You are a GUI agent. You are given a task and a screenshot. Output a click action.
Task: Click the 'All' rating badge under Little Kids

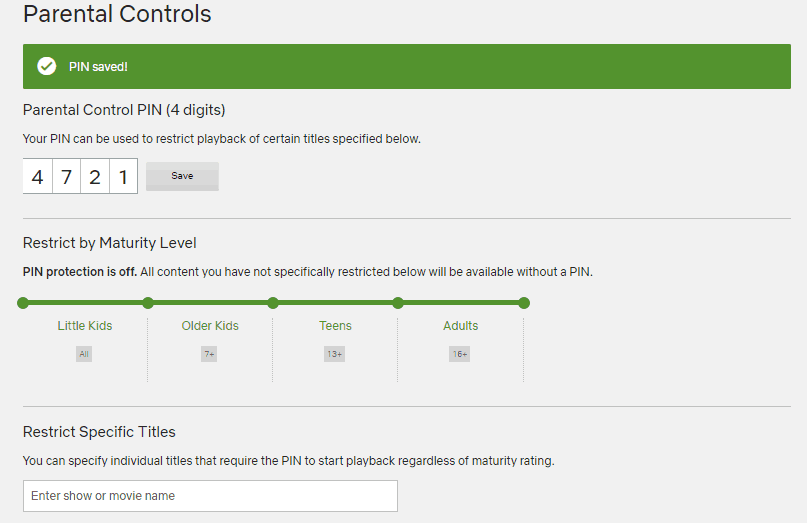(x=84, y=354)
